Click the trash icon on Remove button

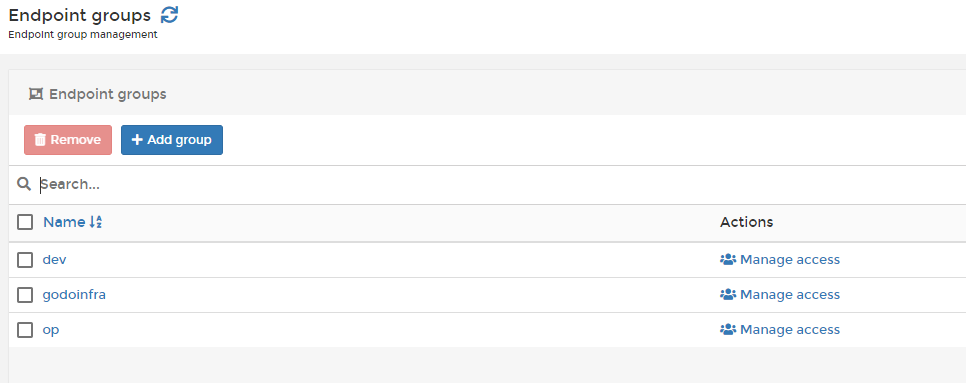pos(40,140)
